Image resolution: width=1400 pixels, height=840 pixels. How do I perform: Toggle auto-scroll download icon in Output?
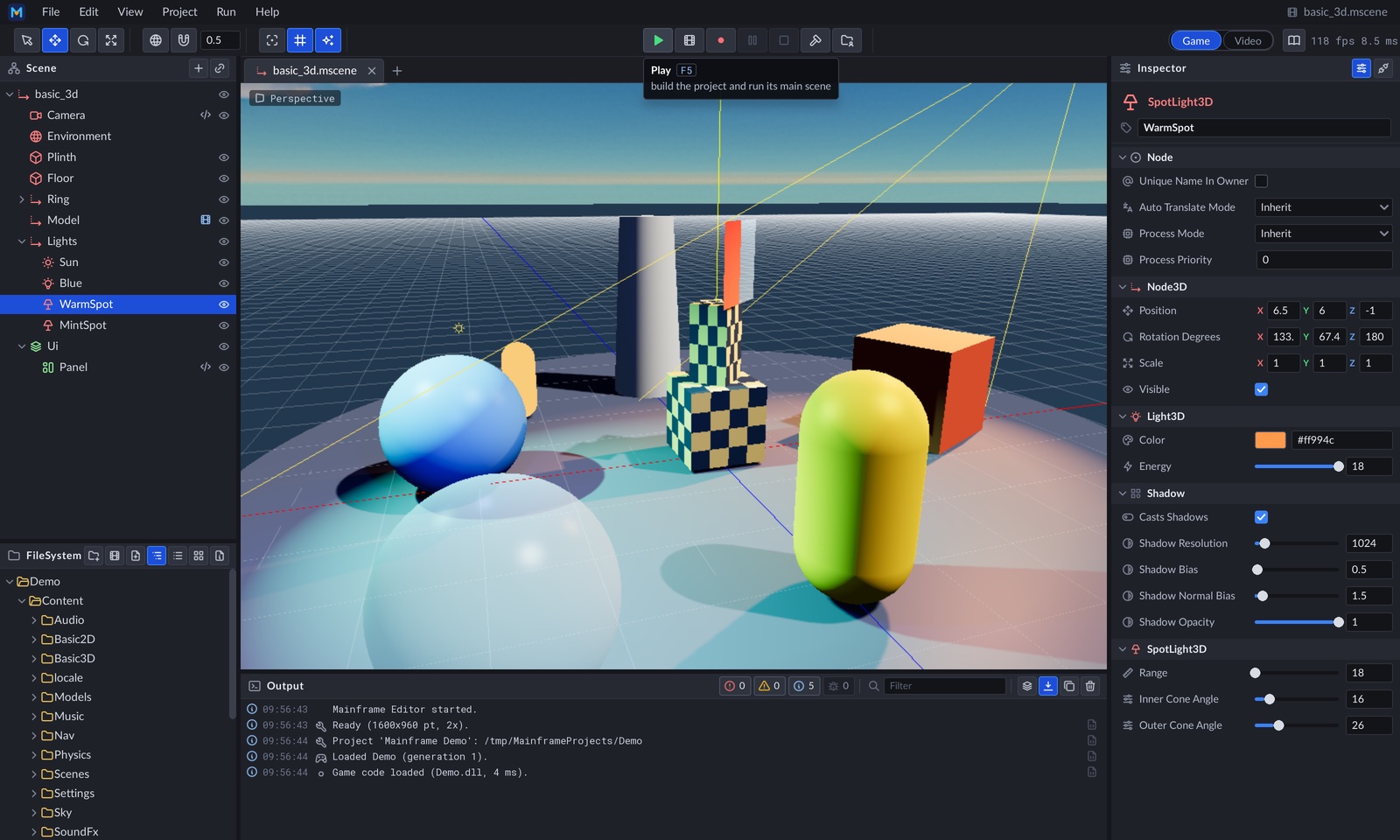tap(1048, 686)
